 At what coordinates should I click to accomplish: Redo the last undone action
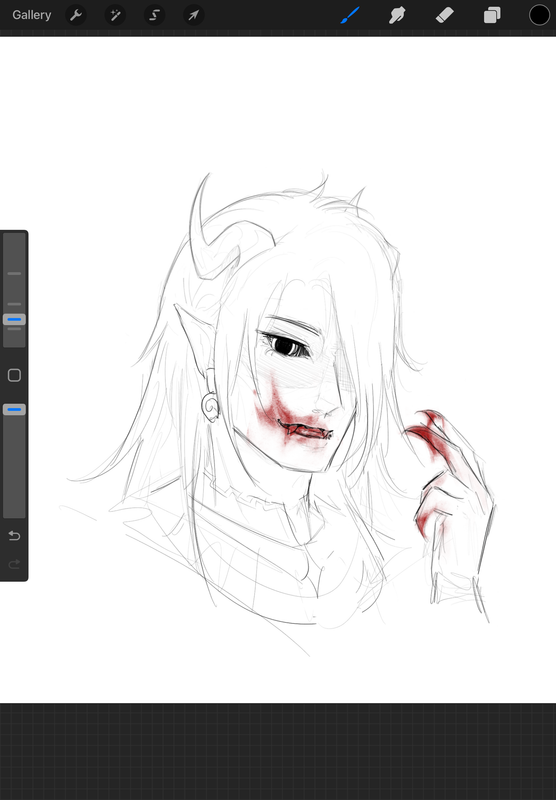click(14, 564)
